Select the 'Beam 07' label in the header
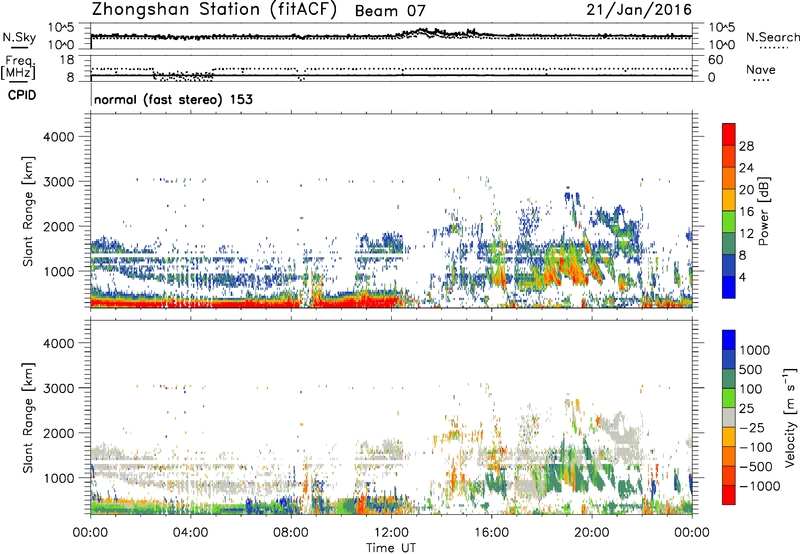 tap(390, 11)
